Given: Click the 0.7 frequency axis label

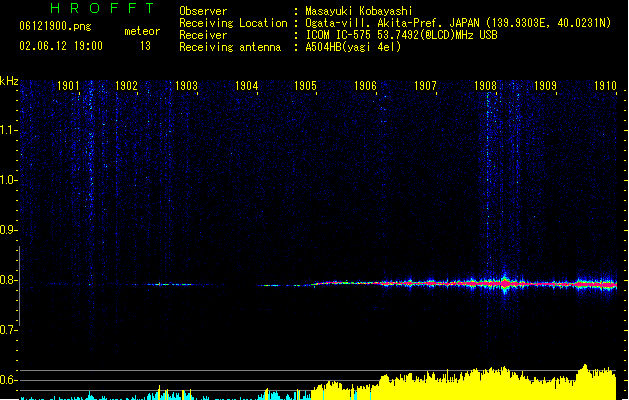Looking at the screenshot, I should pos(8,330).
